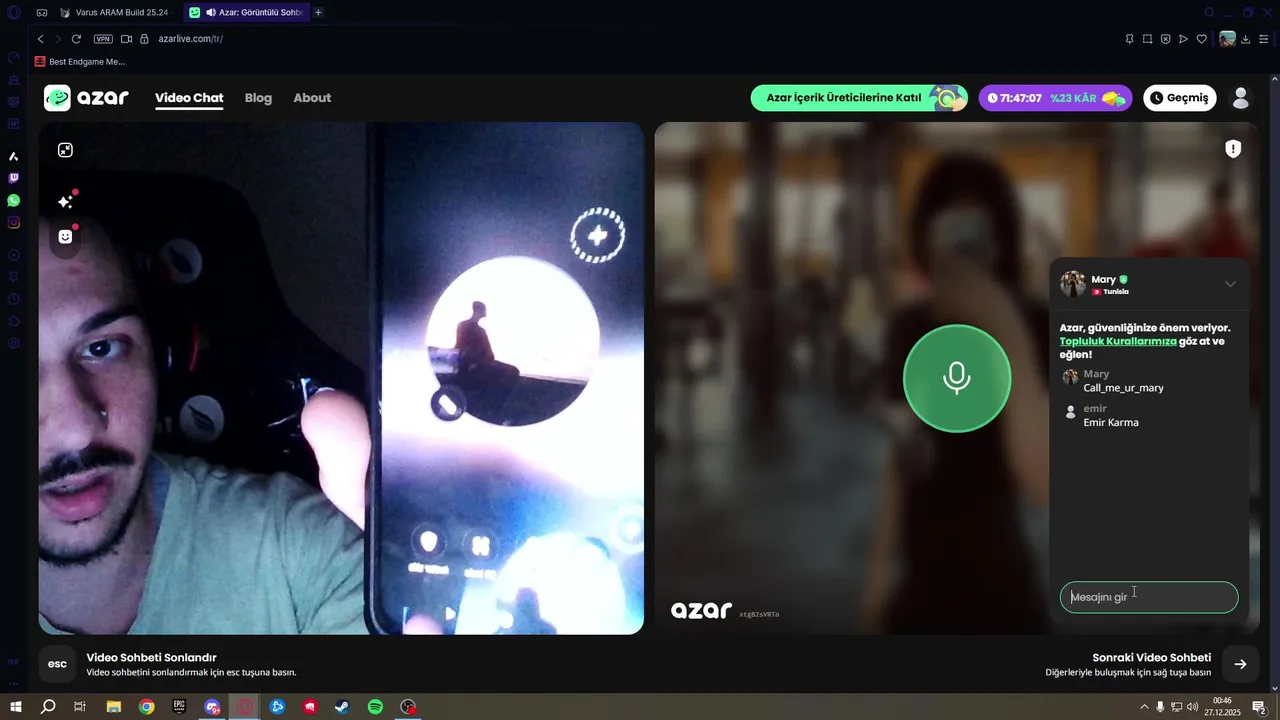Select the Video Chat tab

pyautogui.click(x=189, y=98)
